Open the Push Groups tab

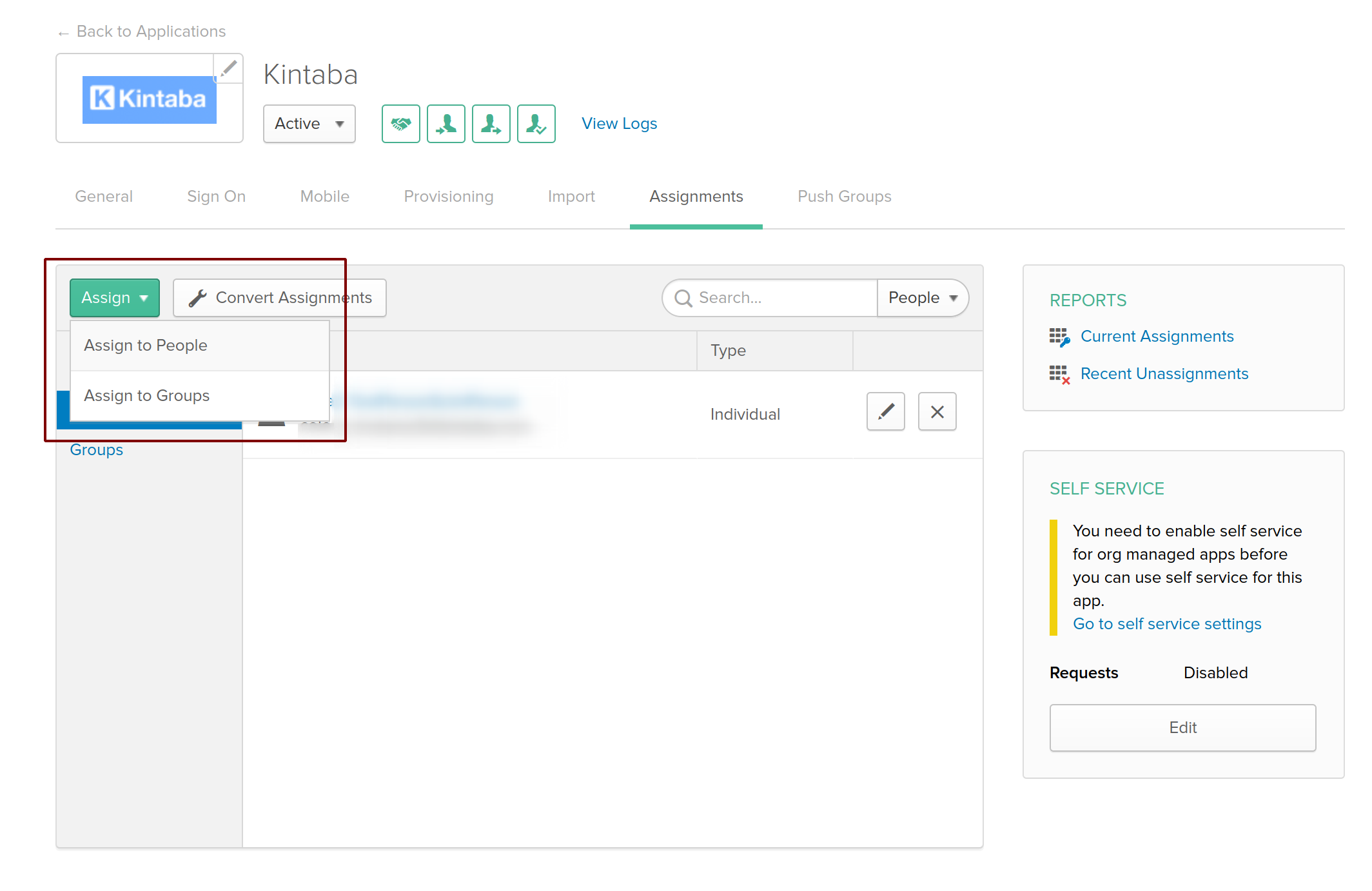[x=844, y=197]
